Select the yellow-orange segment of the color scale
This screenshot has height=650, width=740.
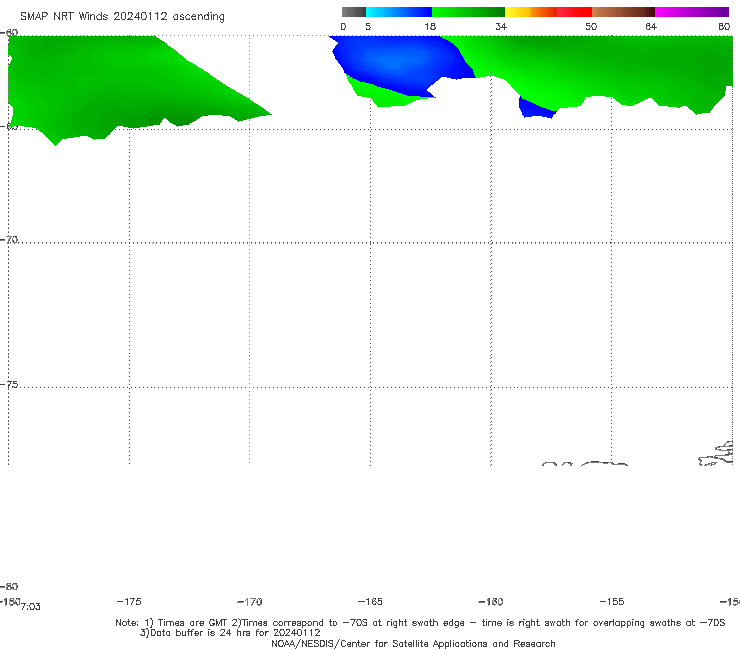(x=530, y=12)
